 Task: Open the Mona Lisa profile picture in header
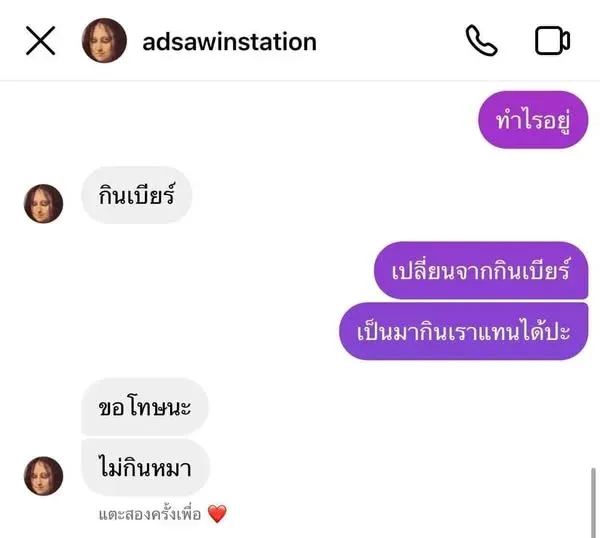(x=104, y=40)
